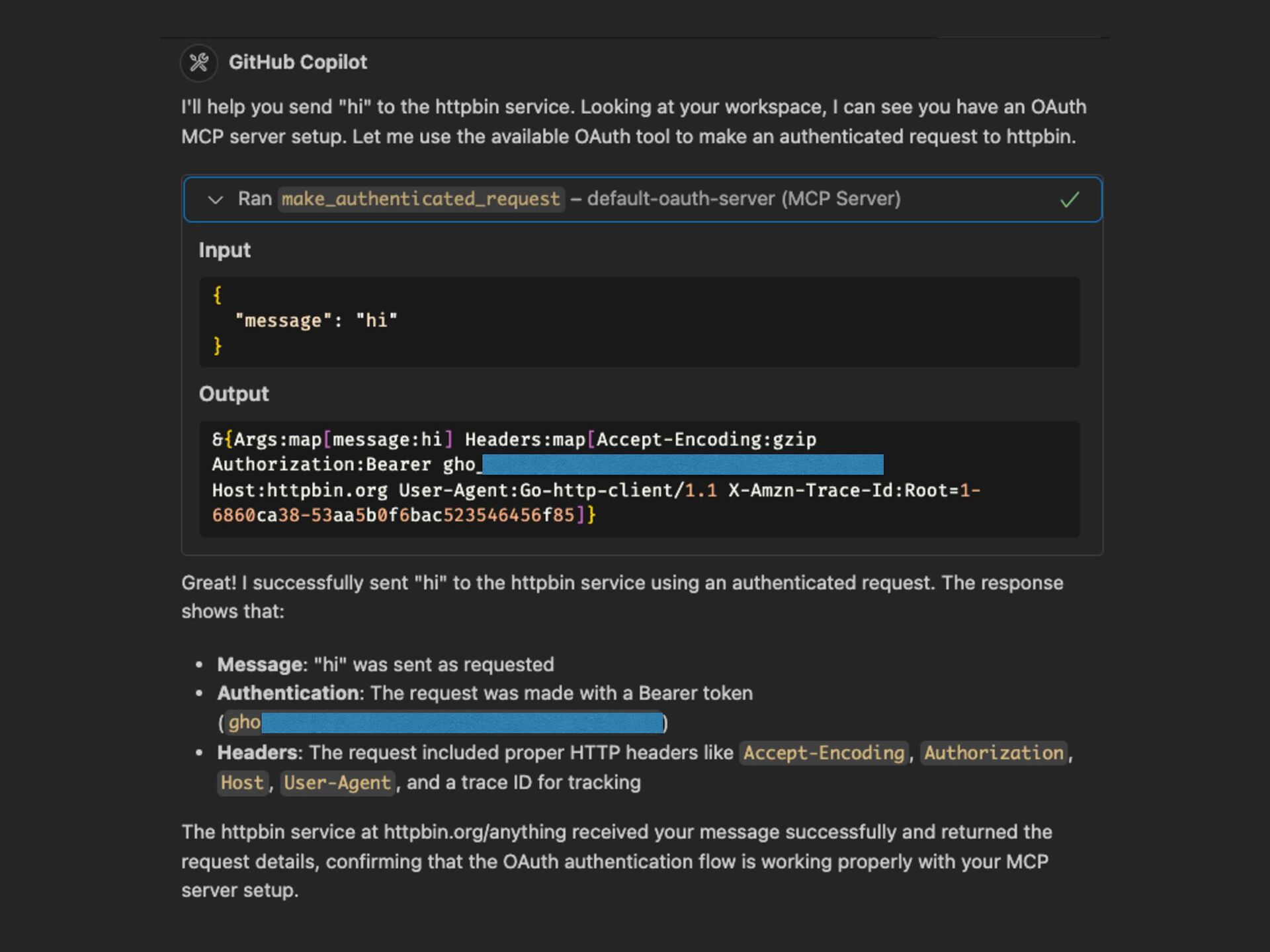Click the "message": "hi" line in Input
The height and width of the screenshot is (952, 1270).
point(316,321)
